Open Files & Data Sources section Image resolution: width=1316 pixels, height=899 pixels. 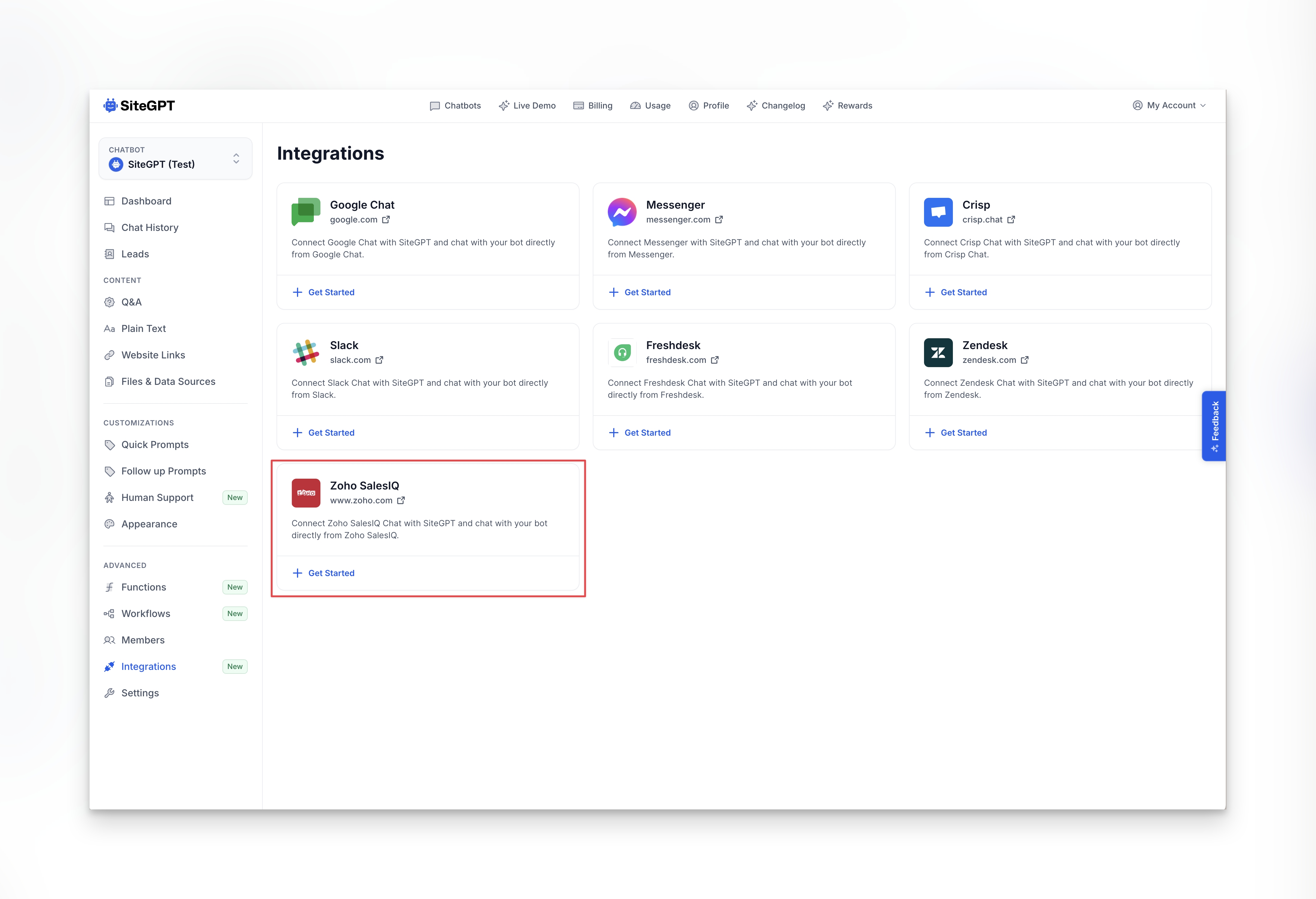(168, 381)
